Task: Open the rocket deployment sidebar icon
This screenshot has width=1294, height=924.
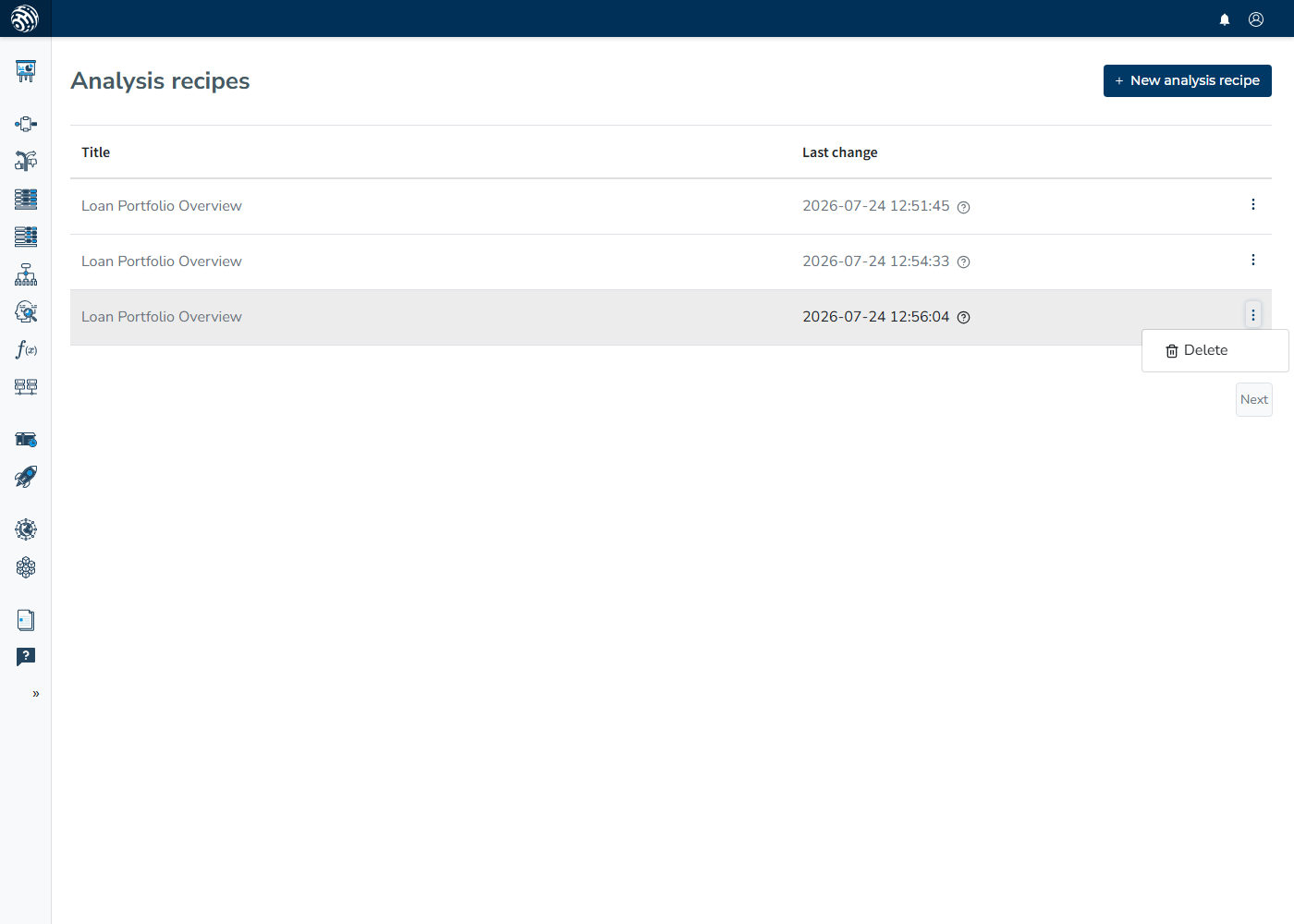Action: coord(26,477)
